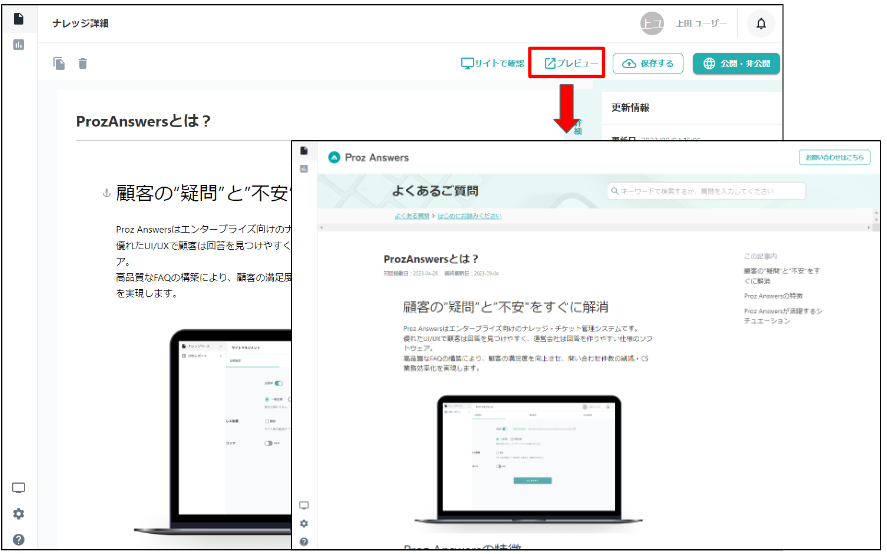Click the user avatar circle
The width and height of the screenshot is (887, 554).
652,23
